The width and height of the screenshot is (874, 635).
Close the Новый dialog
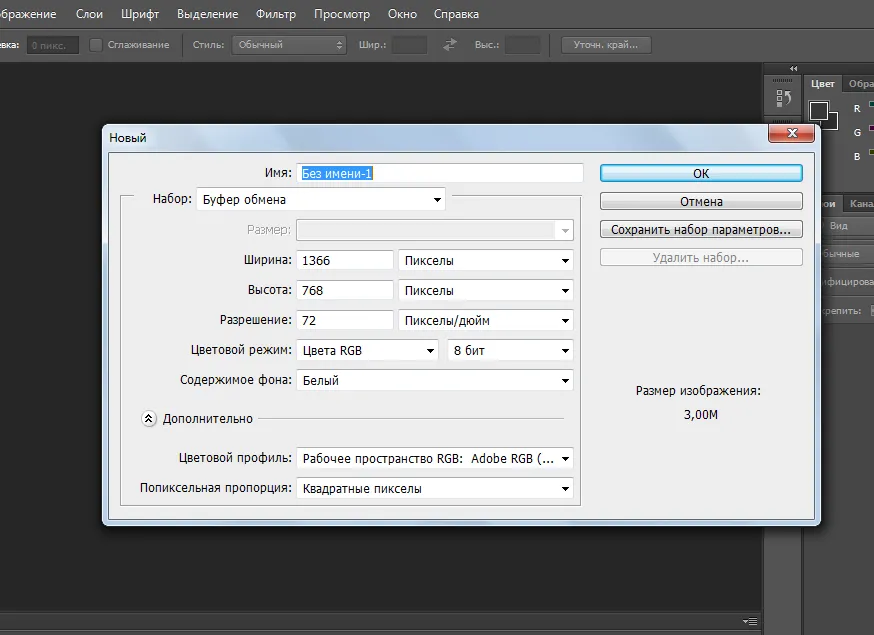point(792,133)
